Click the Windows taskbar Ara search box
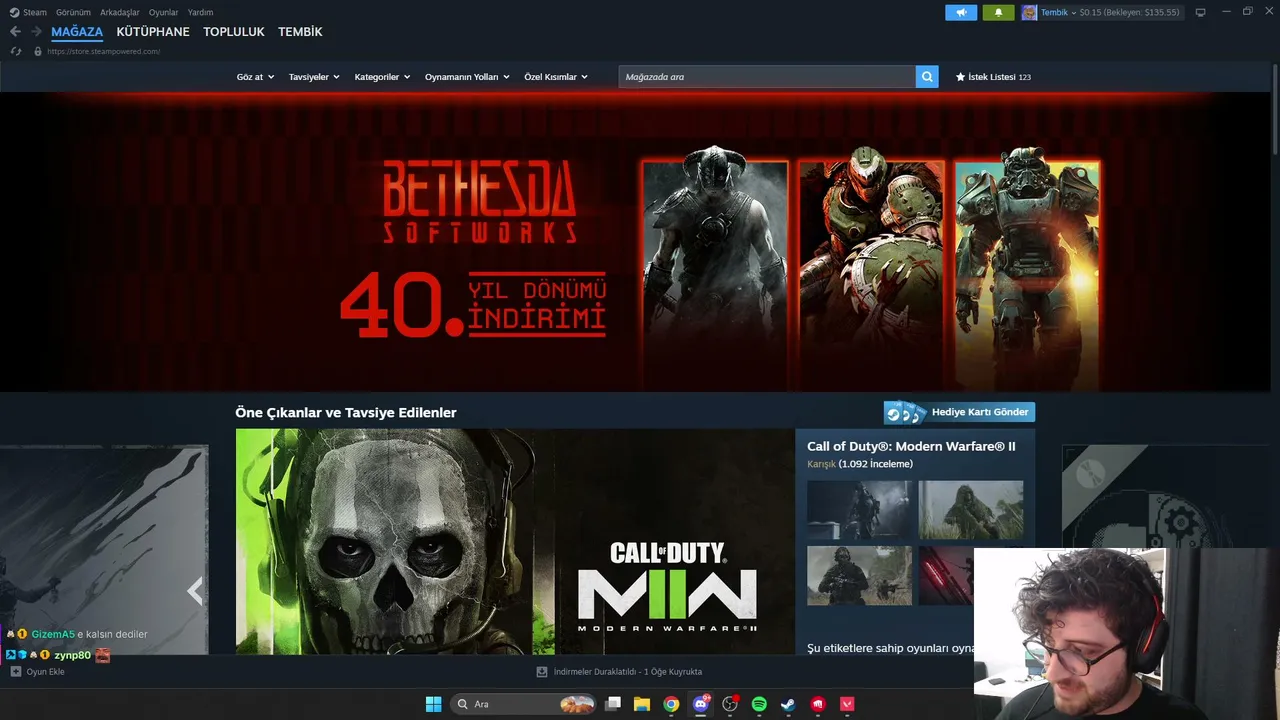This screenshot has height=720, width=1280. point(523,704)
